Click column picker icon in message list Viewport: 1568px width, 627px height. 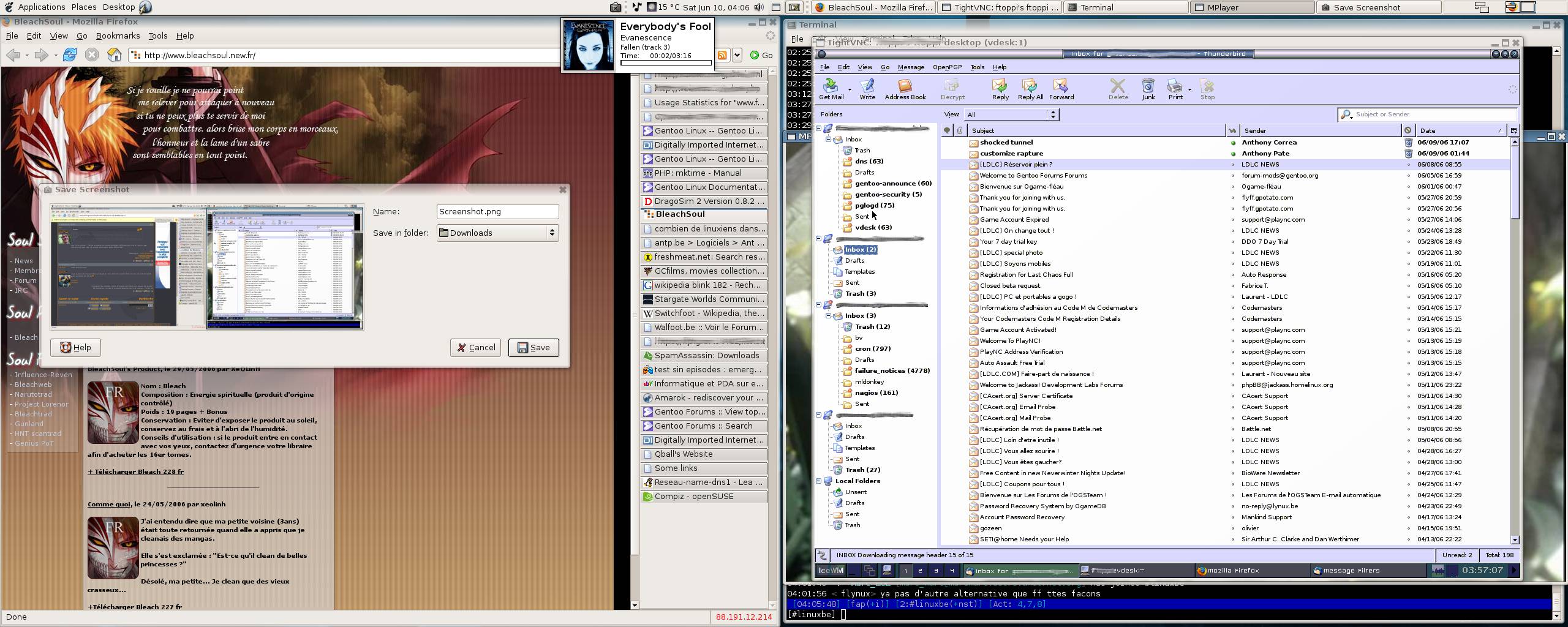[1513, 130]
